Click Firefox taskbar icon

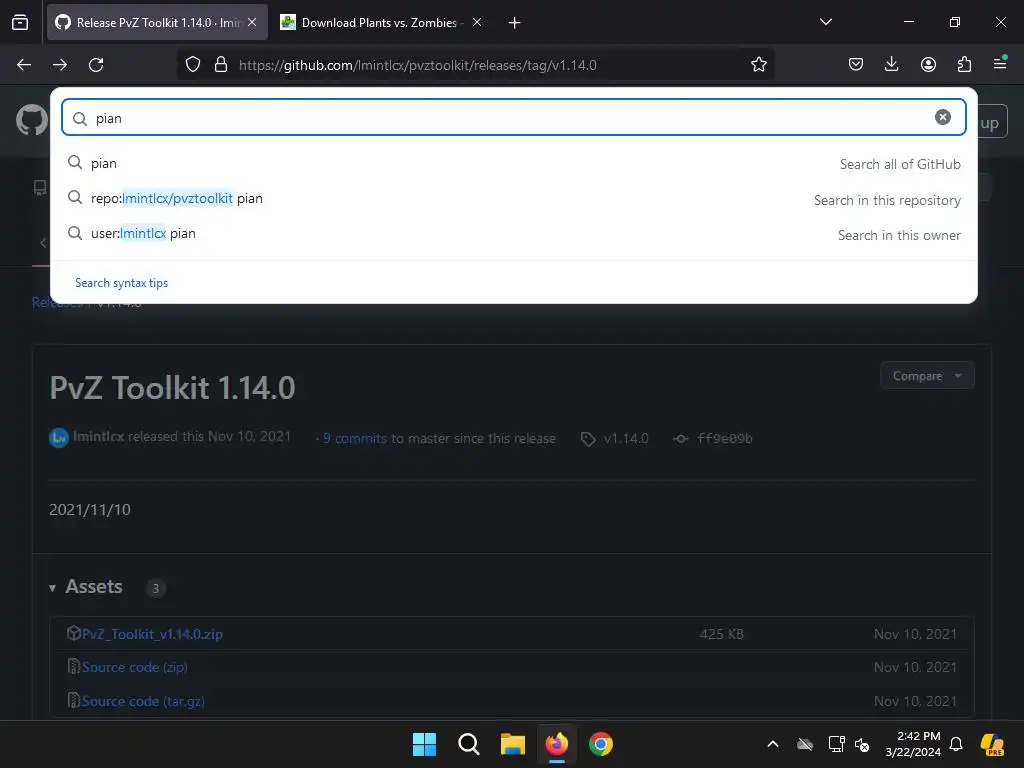tap(556, 744)
